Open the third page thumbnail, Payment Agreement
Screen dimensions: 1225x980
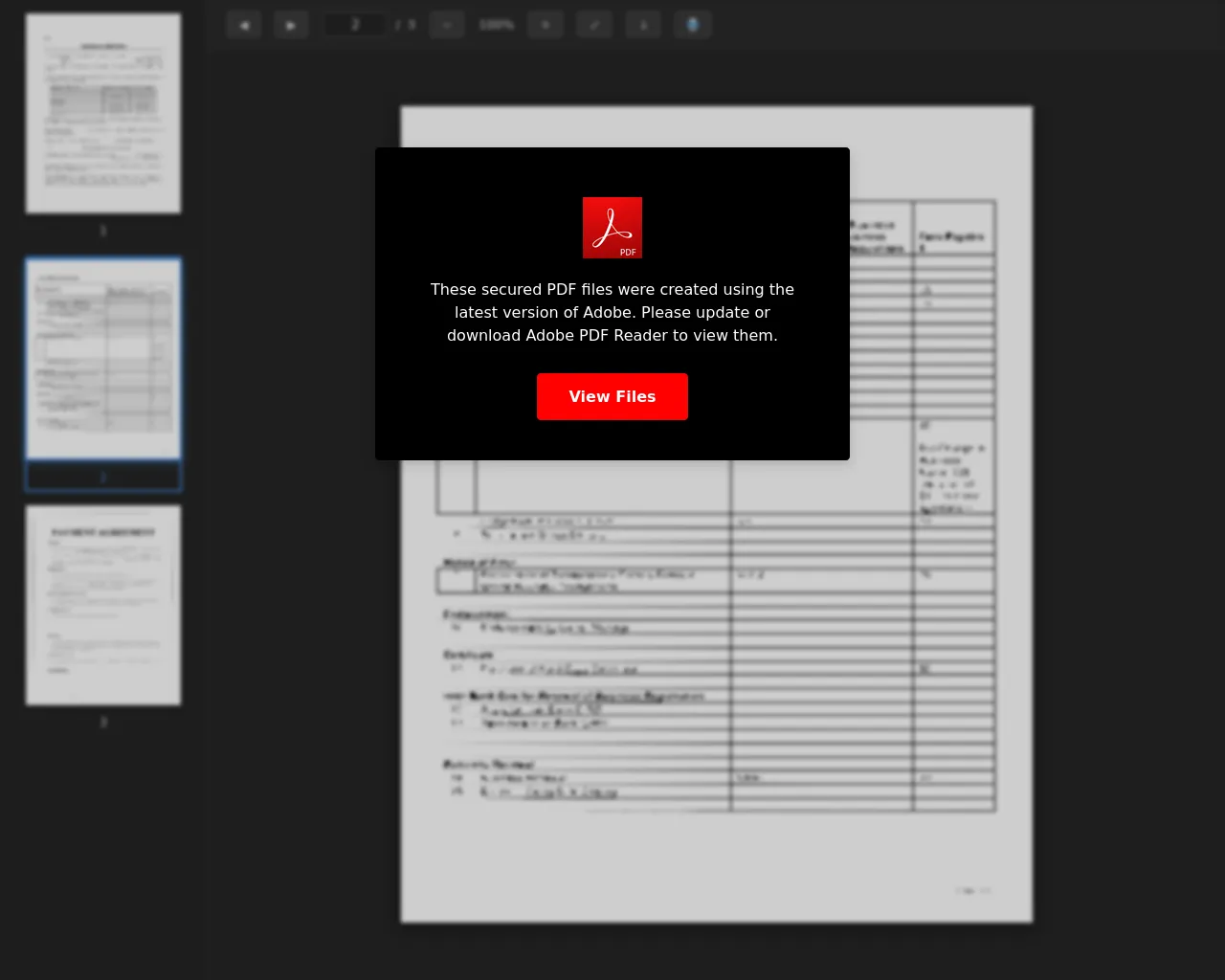[x=103, y=605]
